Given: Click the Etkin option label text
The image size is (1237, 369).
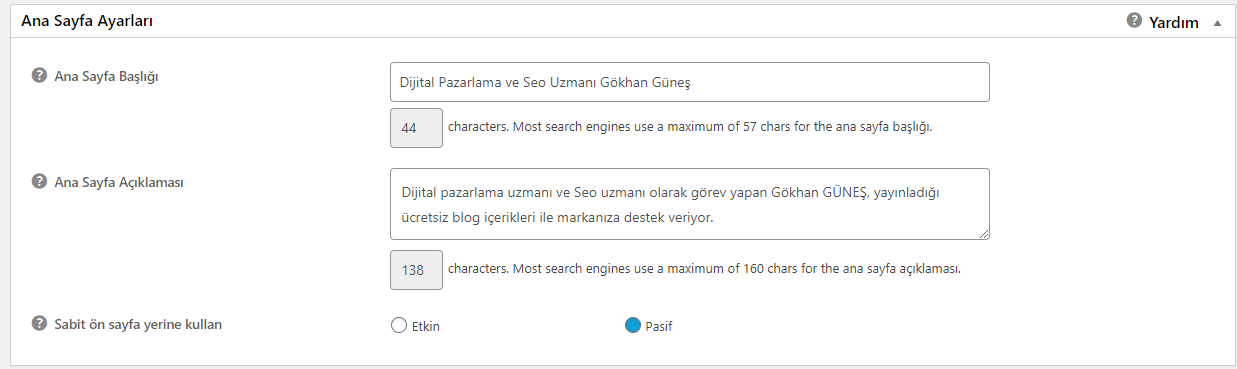Looking at the screenshot, I should point(427,326).
